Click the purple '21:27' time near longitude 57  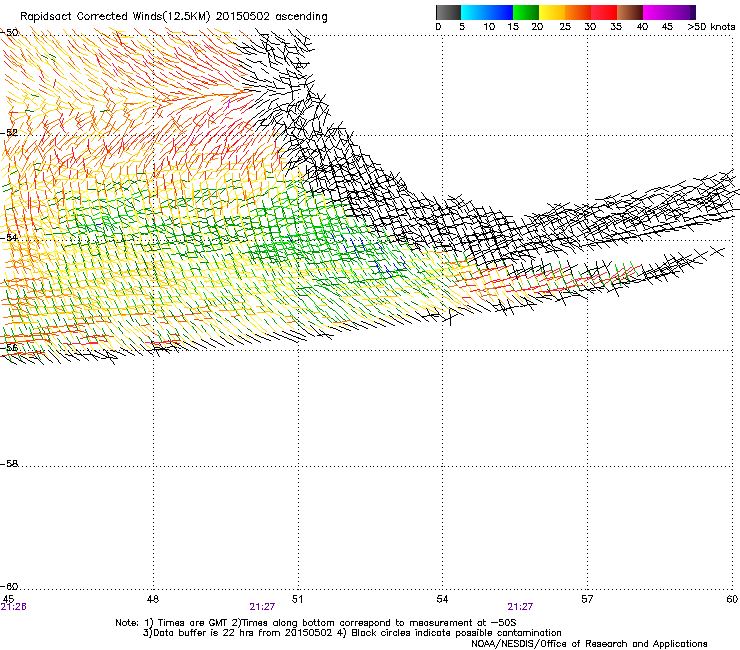[x=520, y=607]
